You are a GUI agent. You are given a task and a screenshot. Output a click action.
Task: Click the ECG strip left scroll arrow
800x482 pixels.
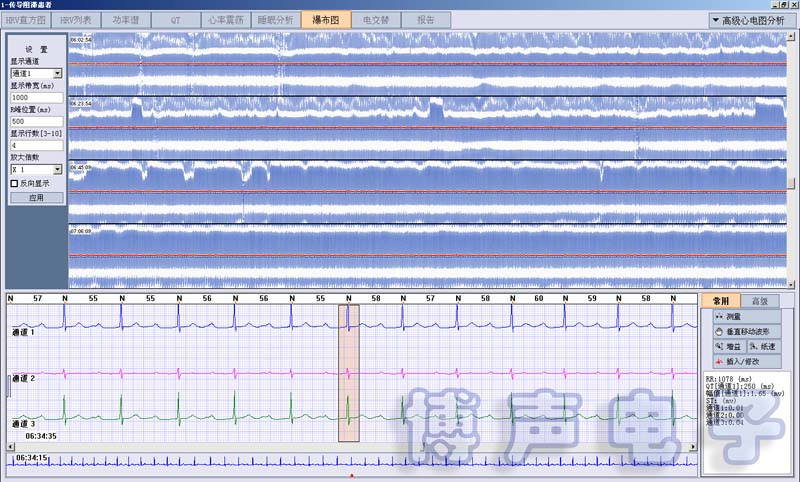pyautogui.click(x=11, y=447)
